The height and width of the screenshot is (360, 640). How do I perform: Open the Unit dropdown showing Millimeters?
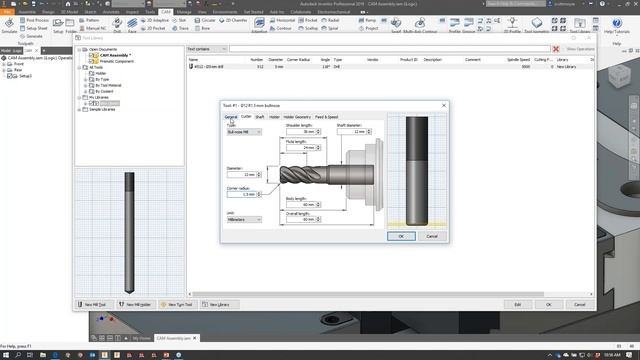244,220
